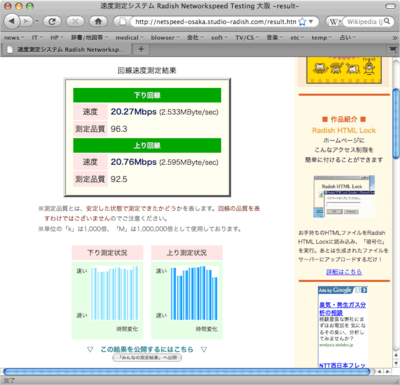Image resolution: width=400 pixels, height=385 pixels.
Task: Bookmark this page with the star icon
Action: coord(302,22)
